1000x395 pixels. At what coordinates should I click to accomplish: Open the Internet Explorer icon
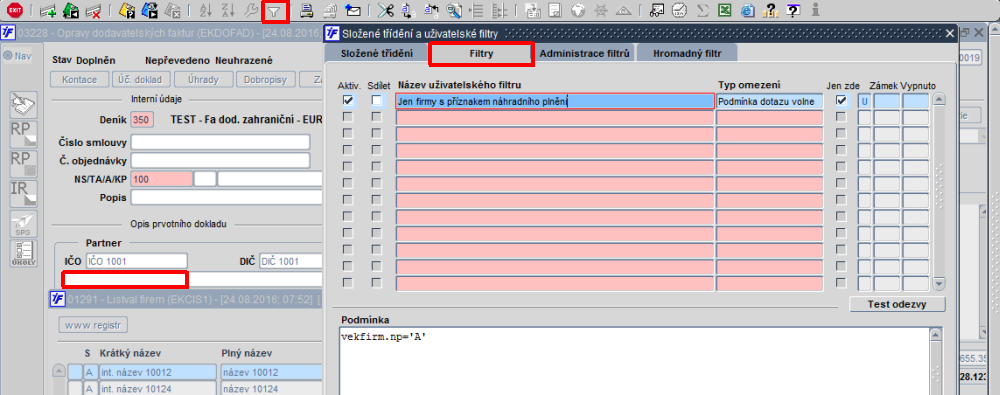[748, 10]
